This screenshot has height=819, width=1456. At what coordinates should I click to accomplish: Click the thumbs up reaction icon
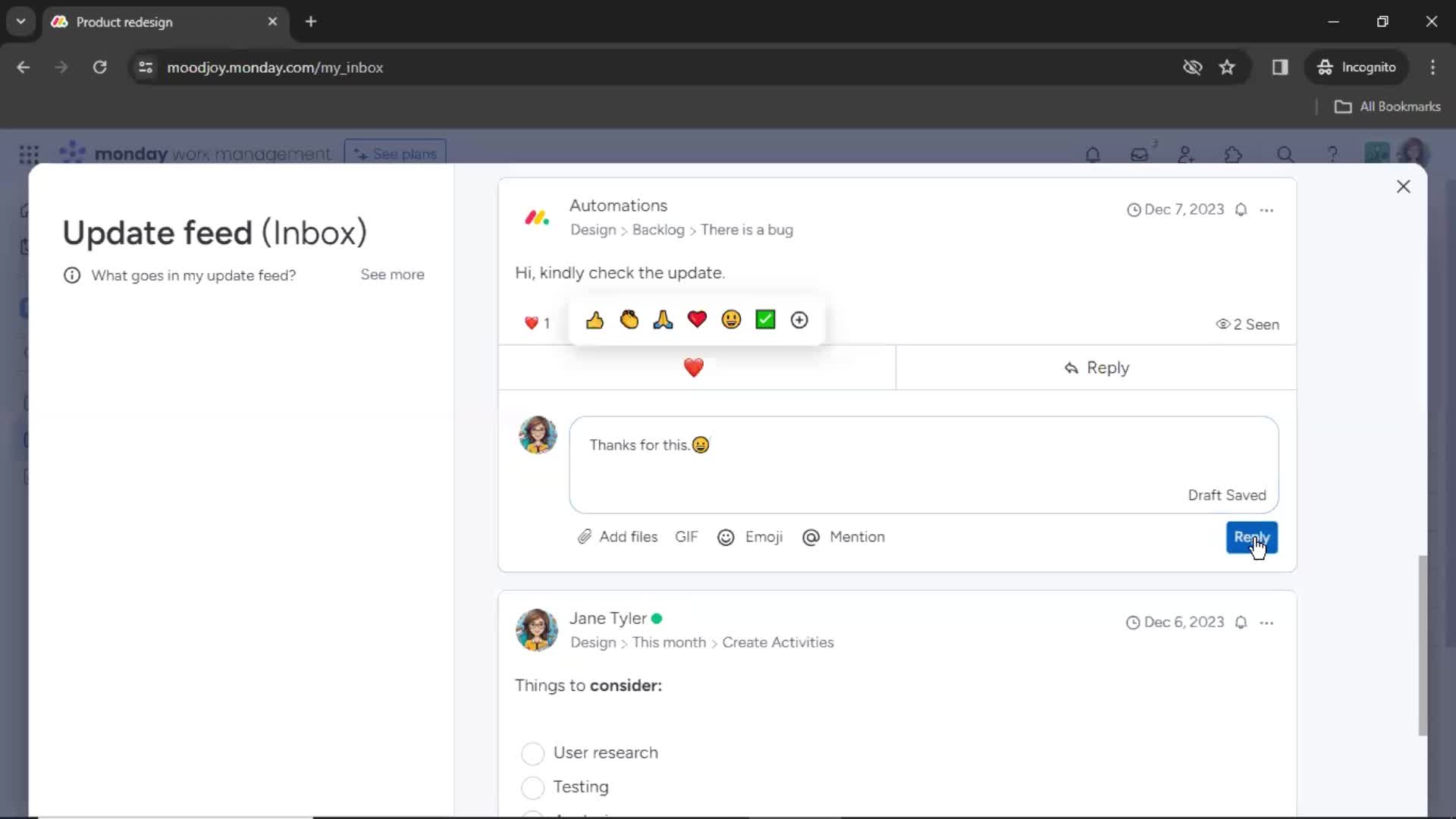tap(595, 320)
